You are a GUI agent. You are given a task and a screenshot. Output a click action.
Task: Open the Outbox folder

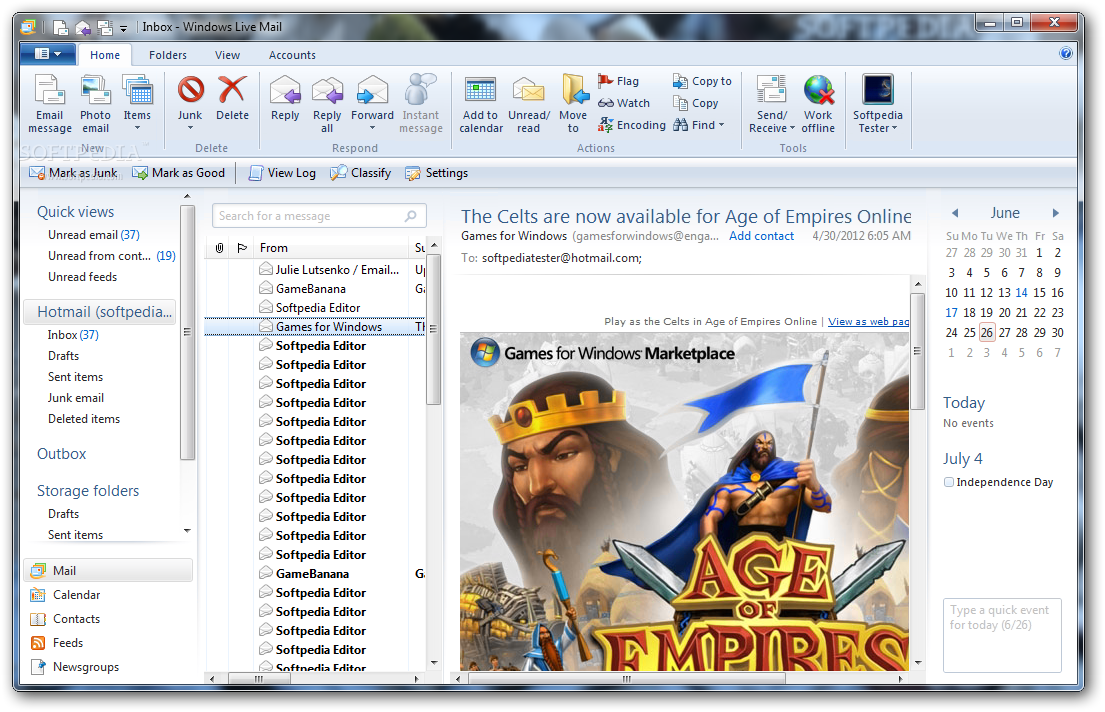pyautogui.click(x=61, y=454)
